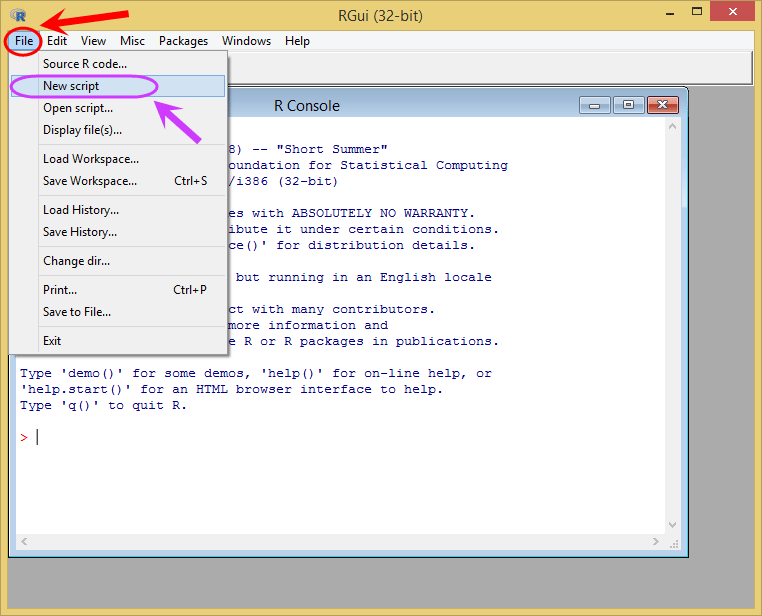Minimize the R Console window
Image resolution: width=762 pixels, height=616 pixels.
coord(594,105)
